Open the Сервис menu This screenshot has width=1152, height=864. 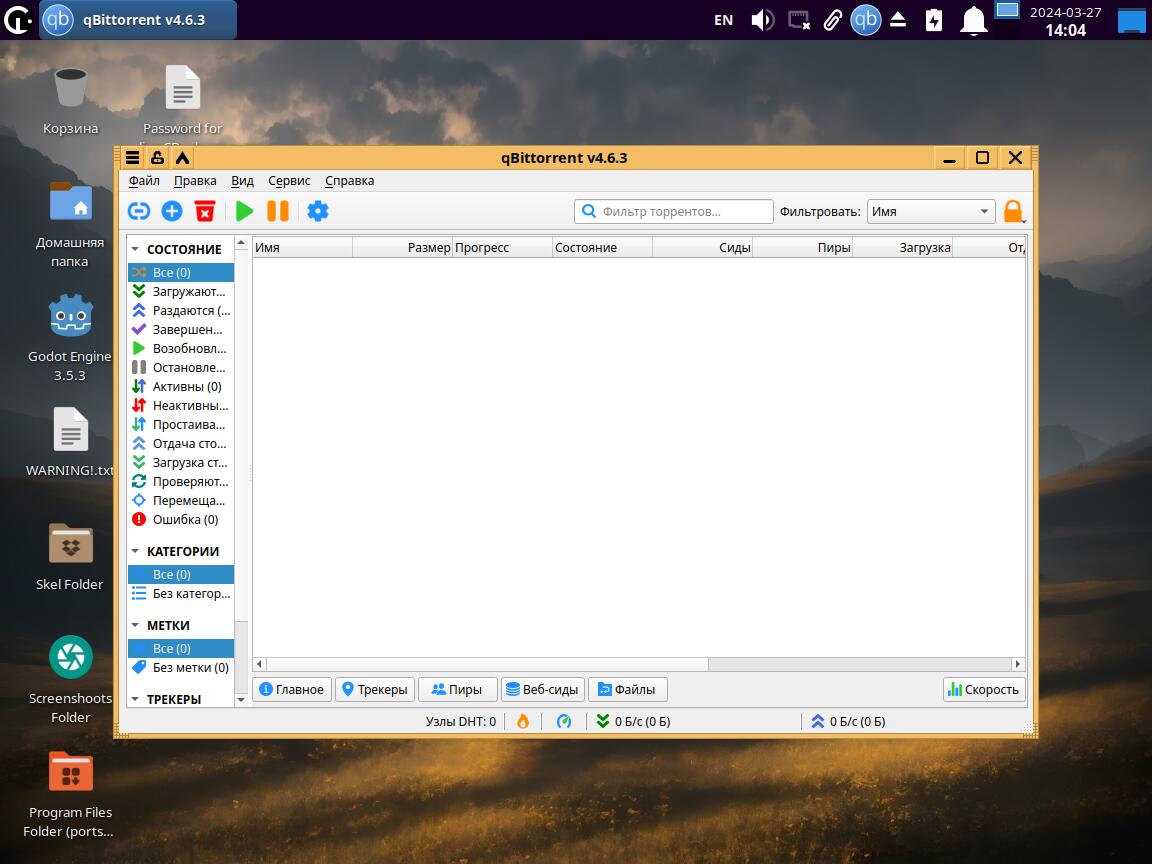289,181
